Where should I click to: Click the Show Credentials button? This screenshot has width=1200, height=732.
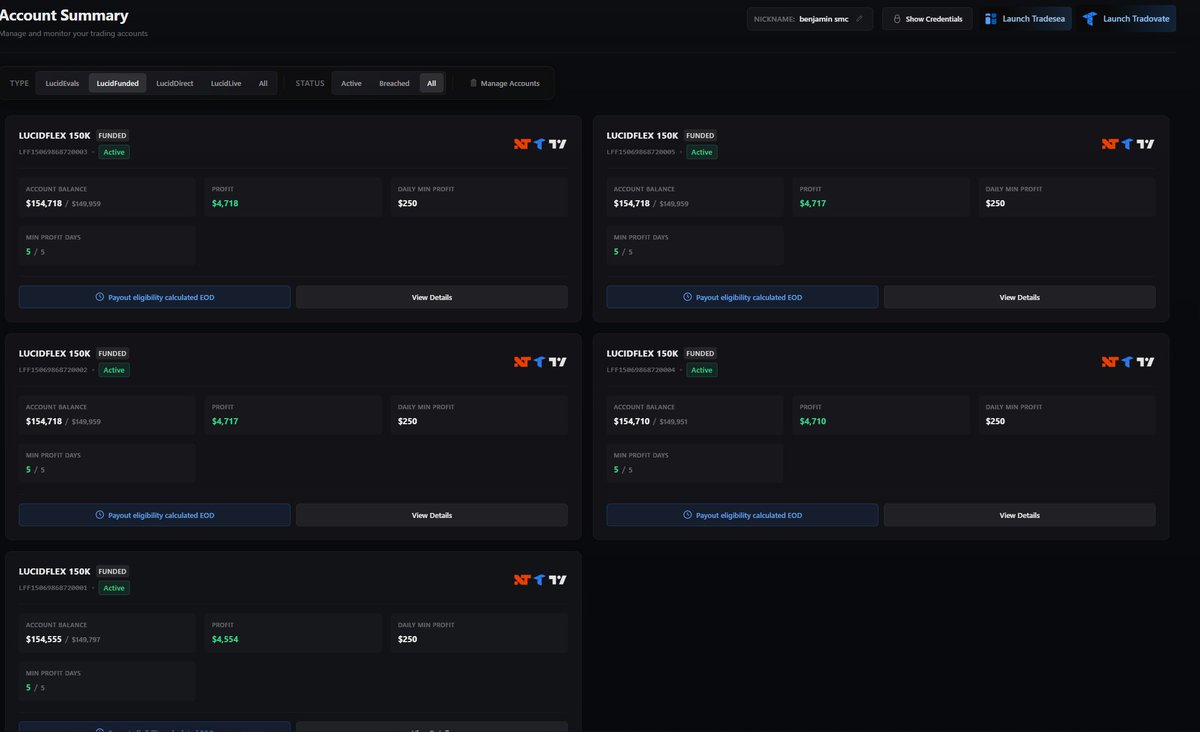927,19
